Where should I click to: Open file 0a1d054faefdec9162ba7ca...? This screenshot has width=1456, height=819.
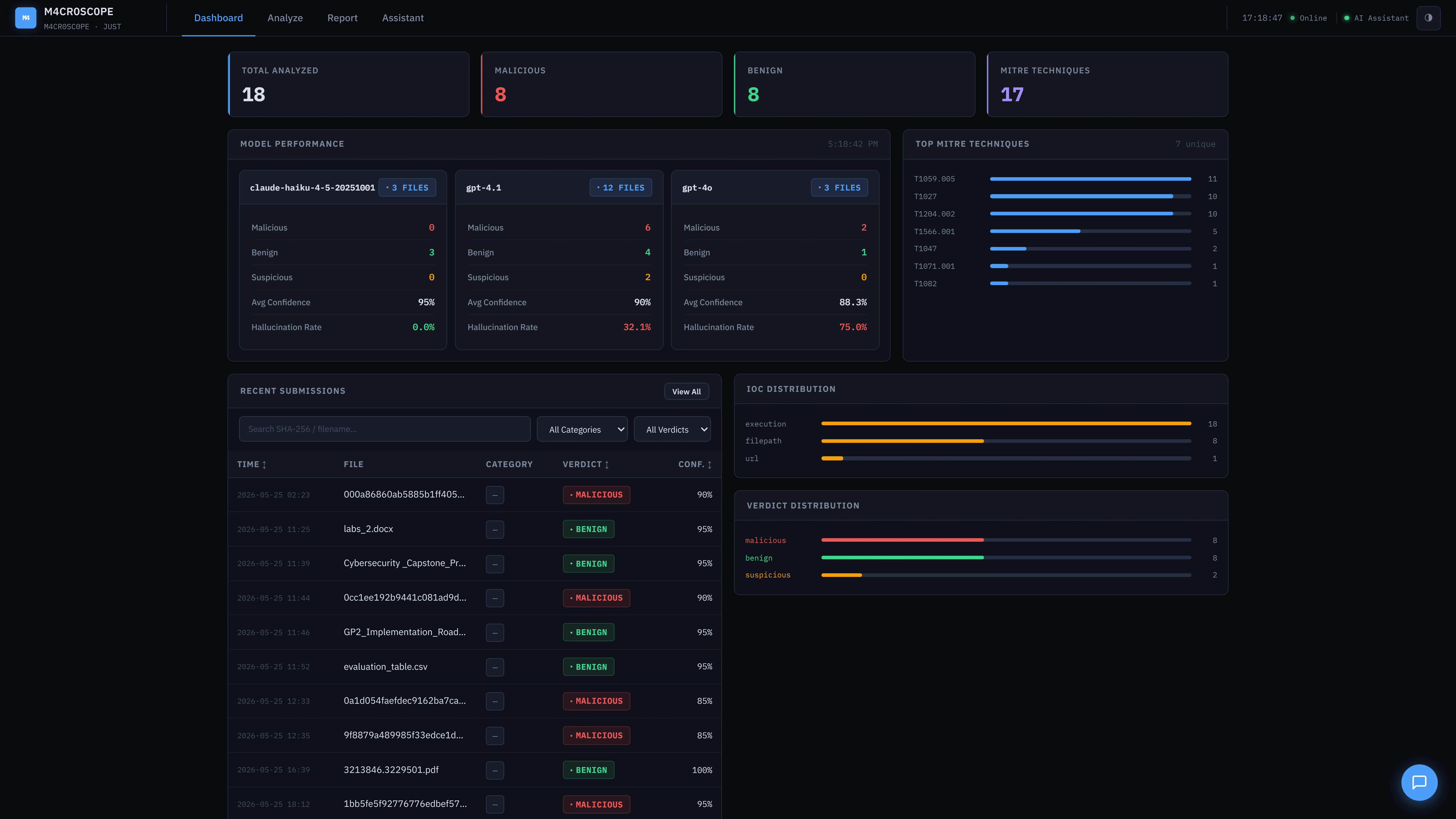pyautogui.click(x=405, y=701)
